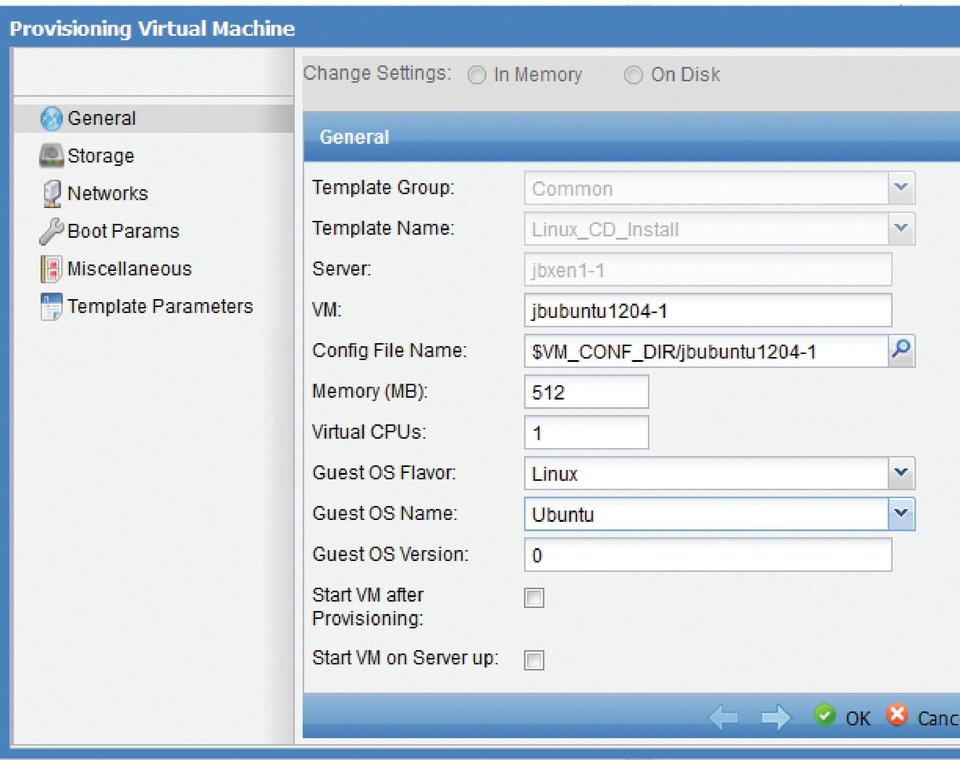Confirm provisioning with OK button
The image size is (960, 760).
[x=845, y=717]
